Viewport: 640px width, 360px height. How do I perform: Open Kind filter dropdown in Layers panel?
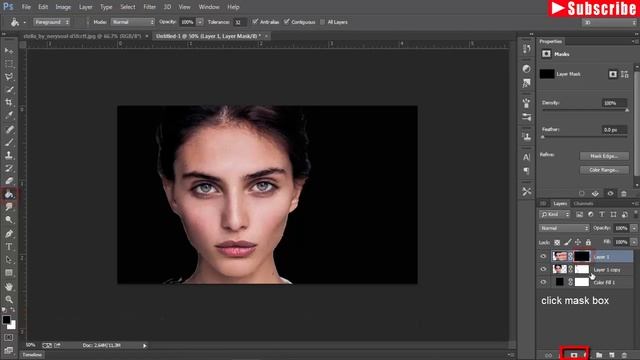click(x=554, y=214)
